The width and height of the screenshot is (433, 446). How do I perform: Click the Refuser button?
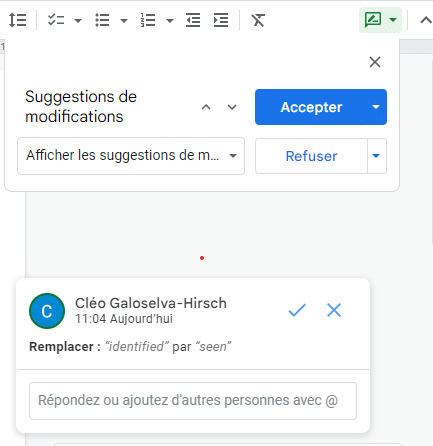tap(311, 156)
